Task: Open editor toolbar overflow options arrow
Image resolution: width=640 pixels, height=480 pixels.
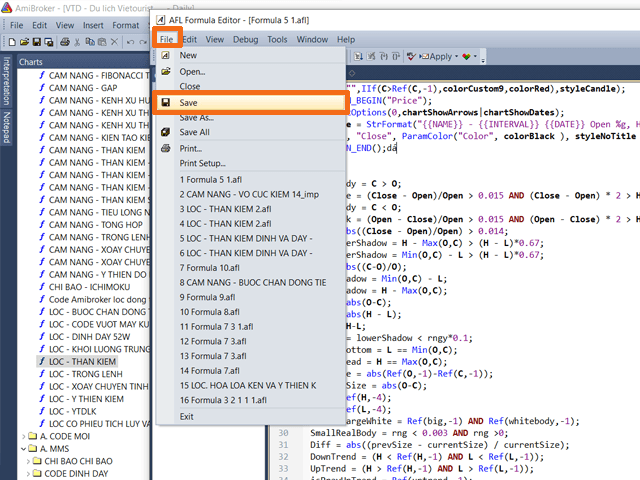Action: [483, 59]
